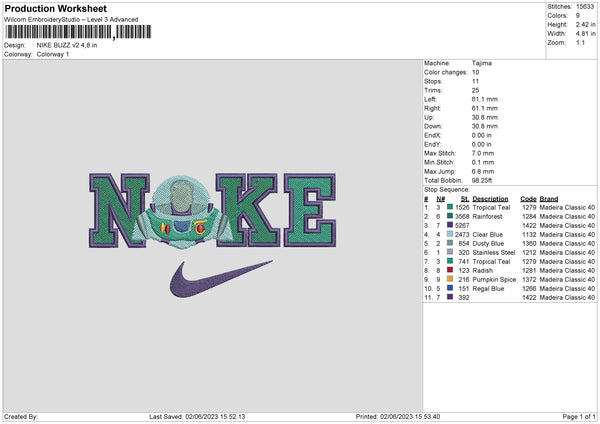This screenshot has width=600, height=424.
Task: Click the Zoom value '1:1'
Action: click(x=580, y=42)
